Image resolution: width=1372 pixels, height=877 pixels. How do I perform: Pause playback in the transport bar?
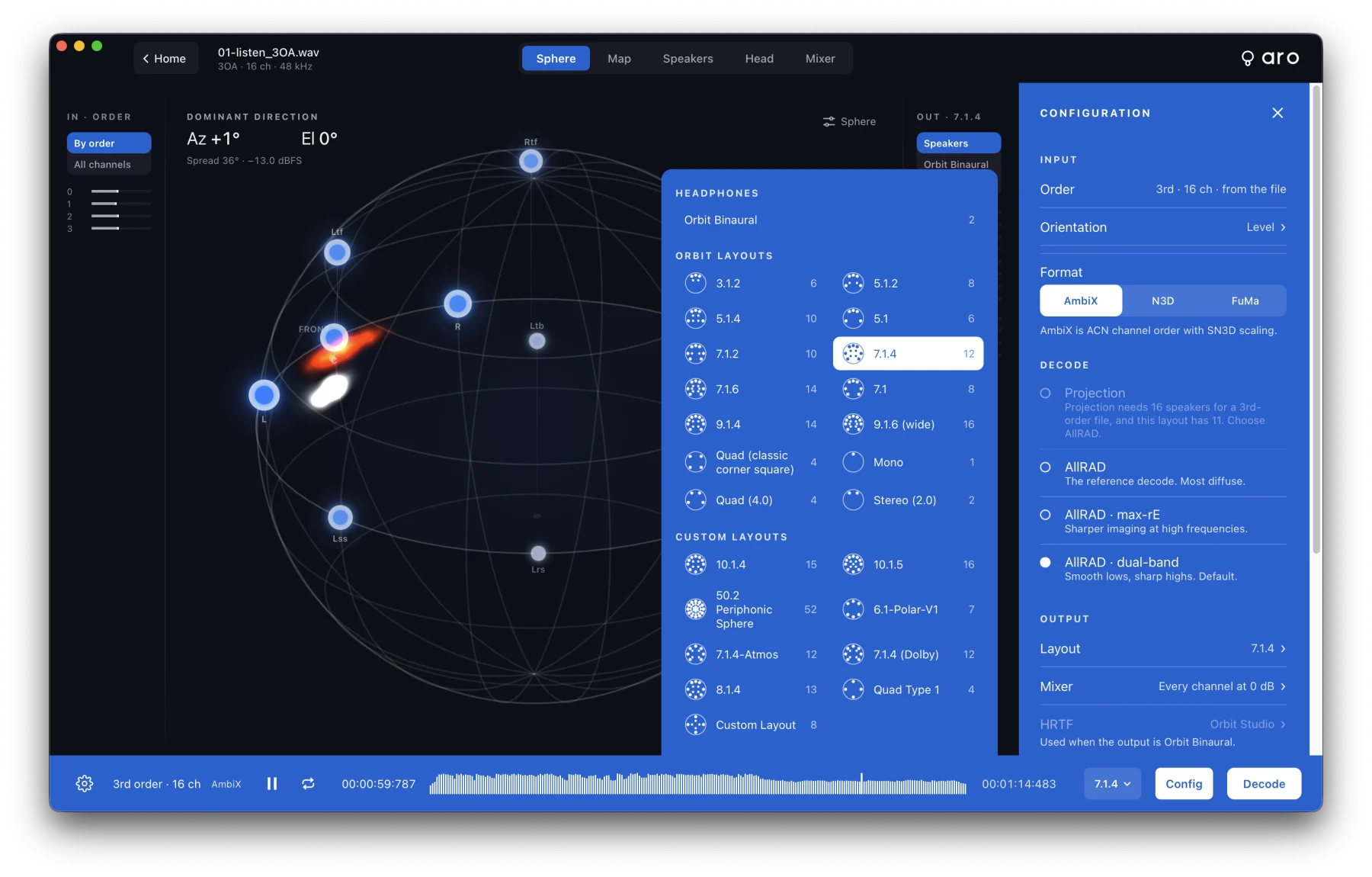272,783
